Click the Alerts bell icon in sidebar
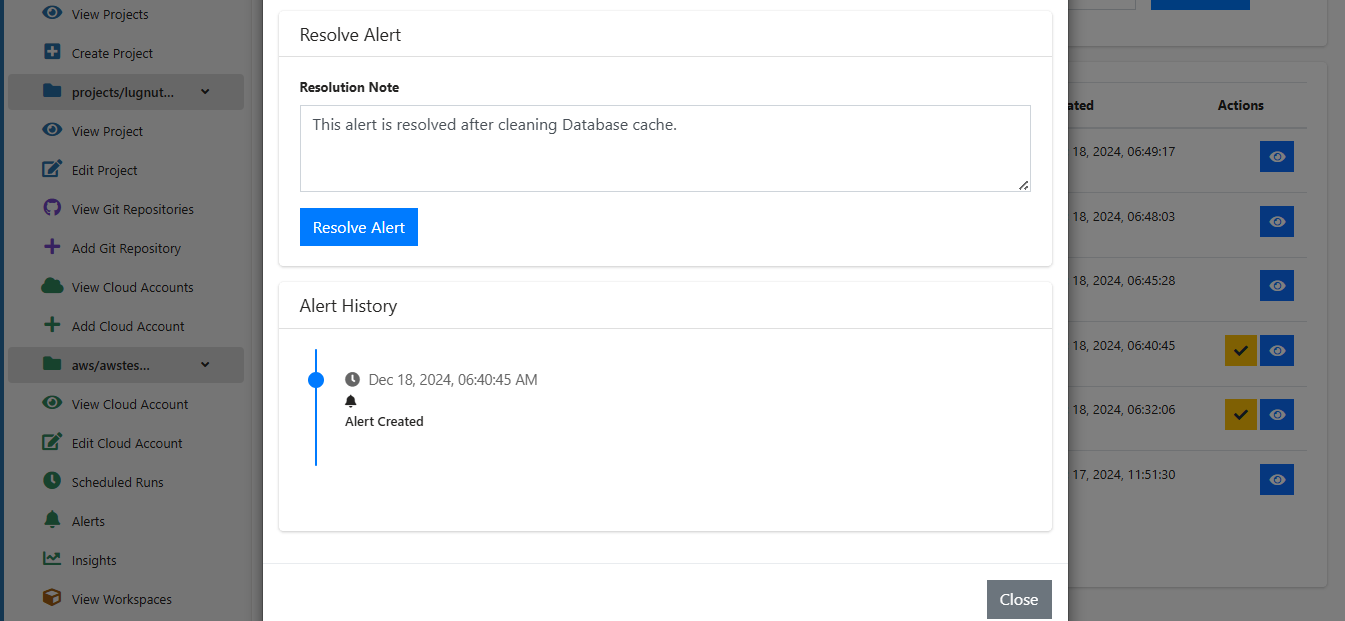 [53, 521]
